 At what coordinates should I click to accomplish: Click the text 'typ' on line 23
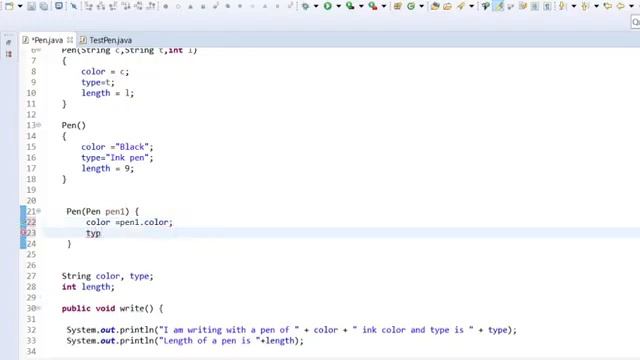click(x=93, y=233)
